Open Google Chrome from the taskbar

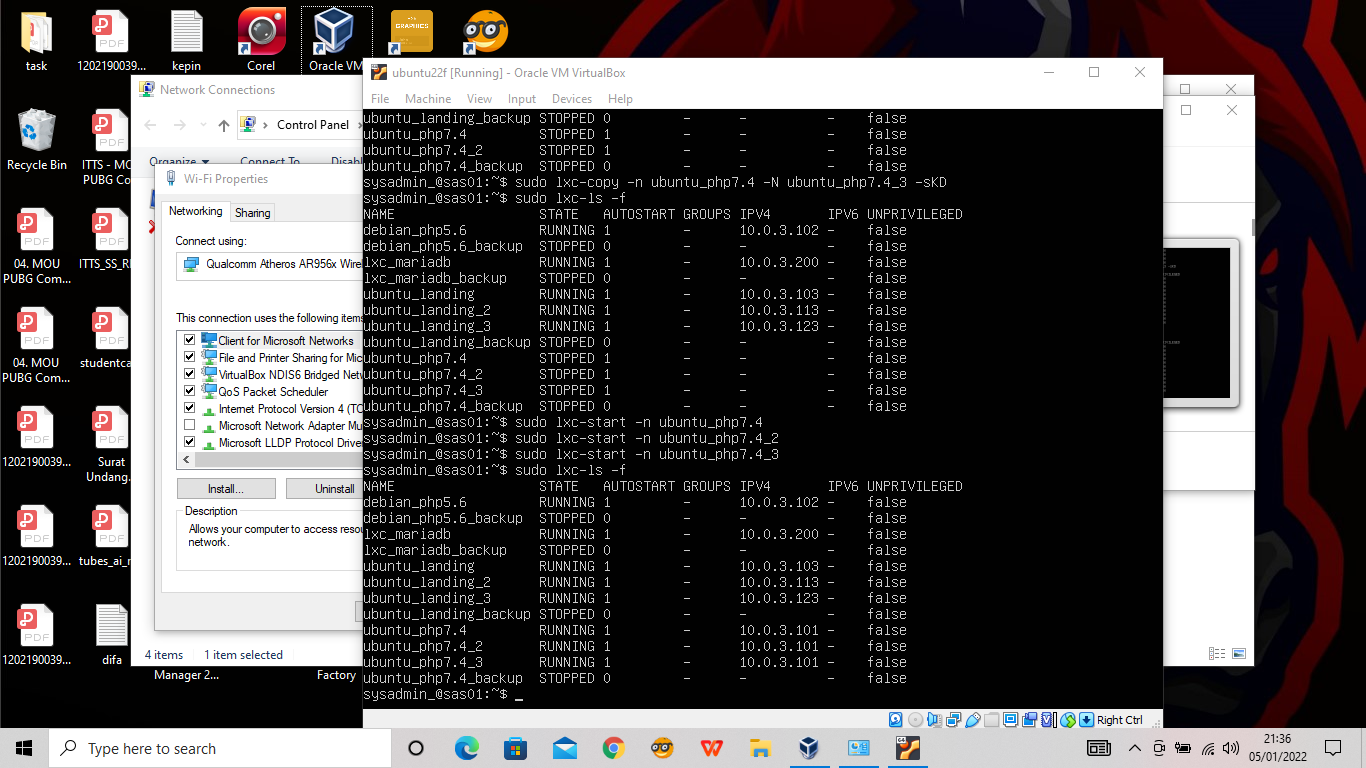tap(614, 748)
